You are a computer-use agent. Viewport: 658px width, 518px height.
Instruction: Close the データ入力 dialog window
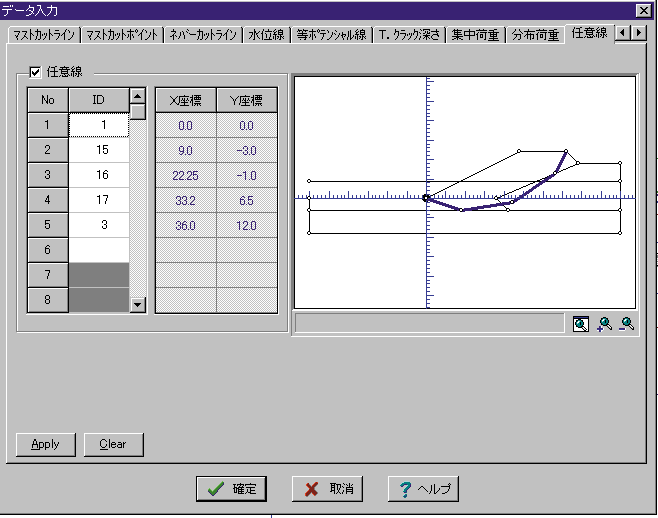coord(643,10)
